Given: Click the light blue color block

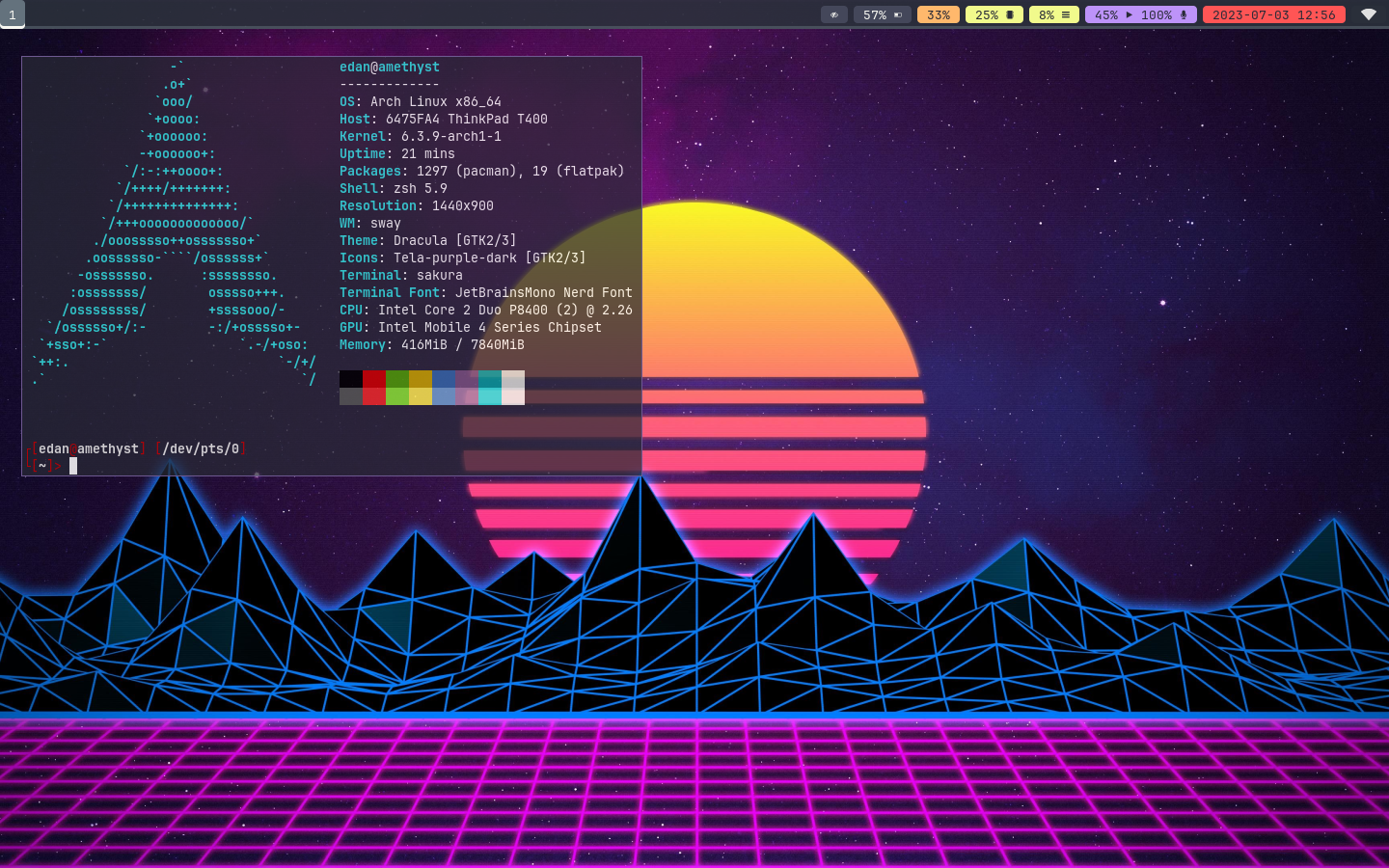Looking at the screenshot, I should [x=444, y=396].
